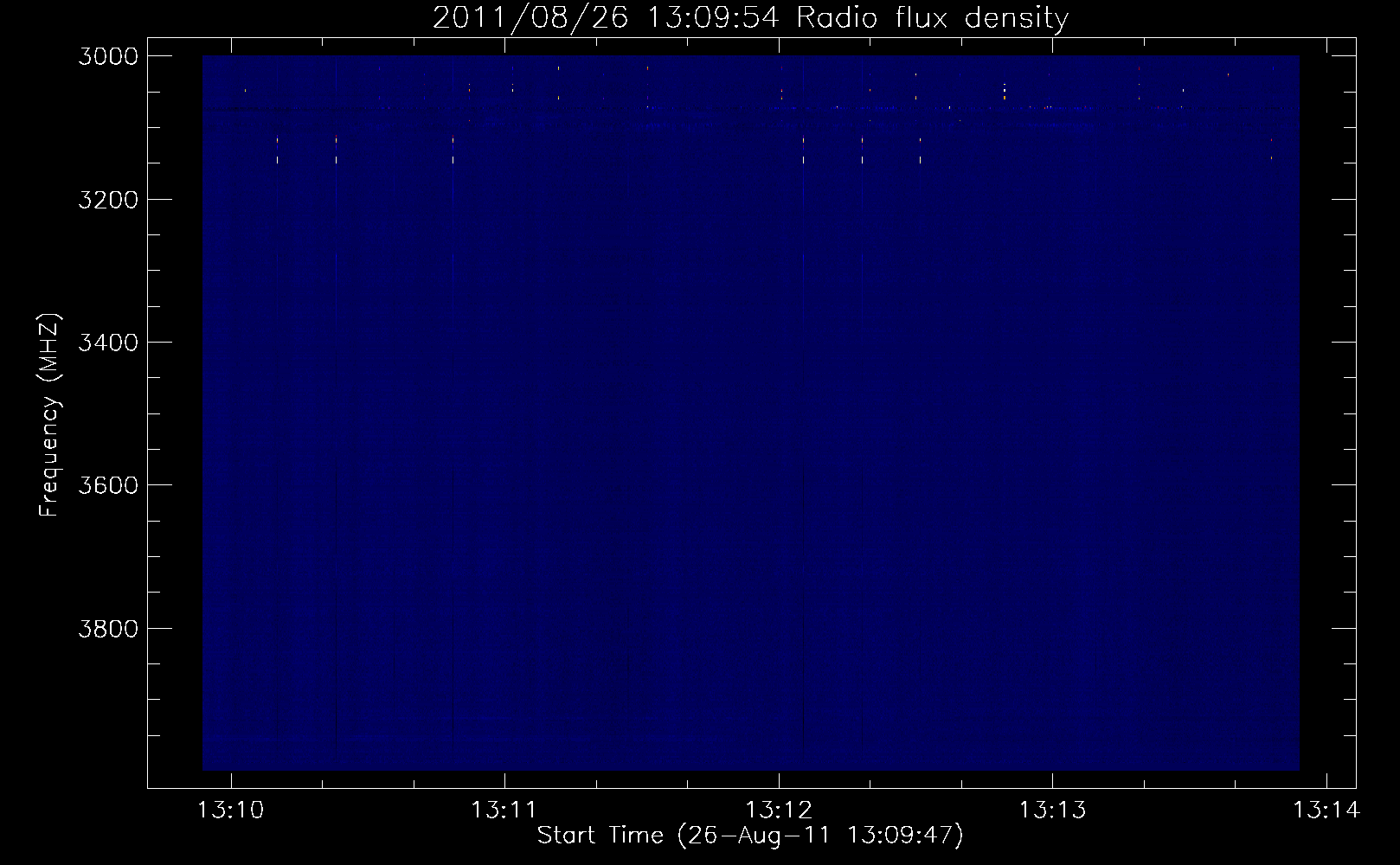Click the 3800 frequency tick label
The height and width of the screenshot is (865, 1400).
(x=108, y=628)
